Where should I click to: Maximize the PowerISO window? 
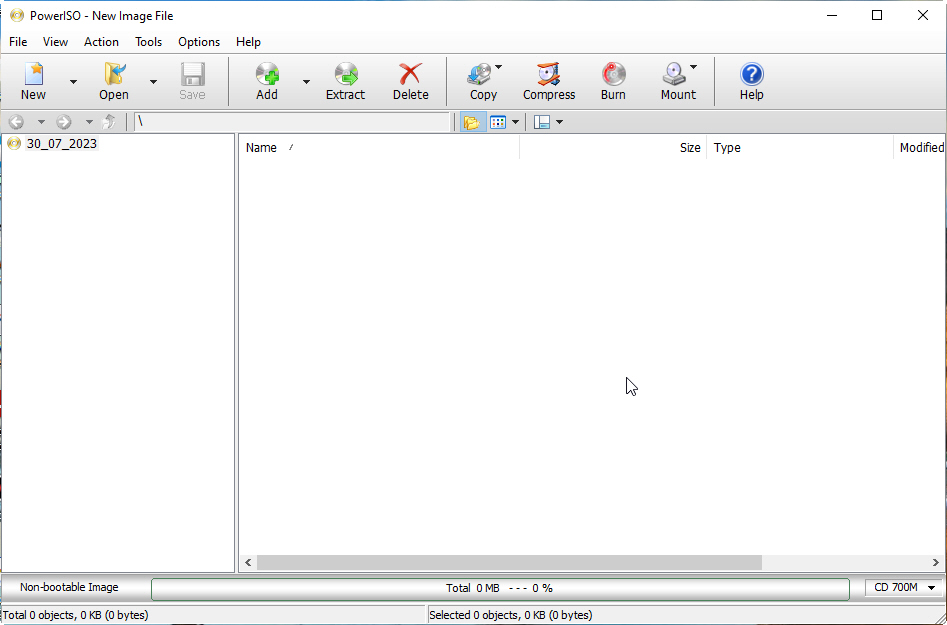(x=877, y=16)
